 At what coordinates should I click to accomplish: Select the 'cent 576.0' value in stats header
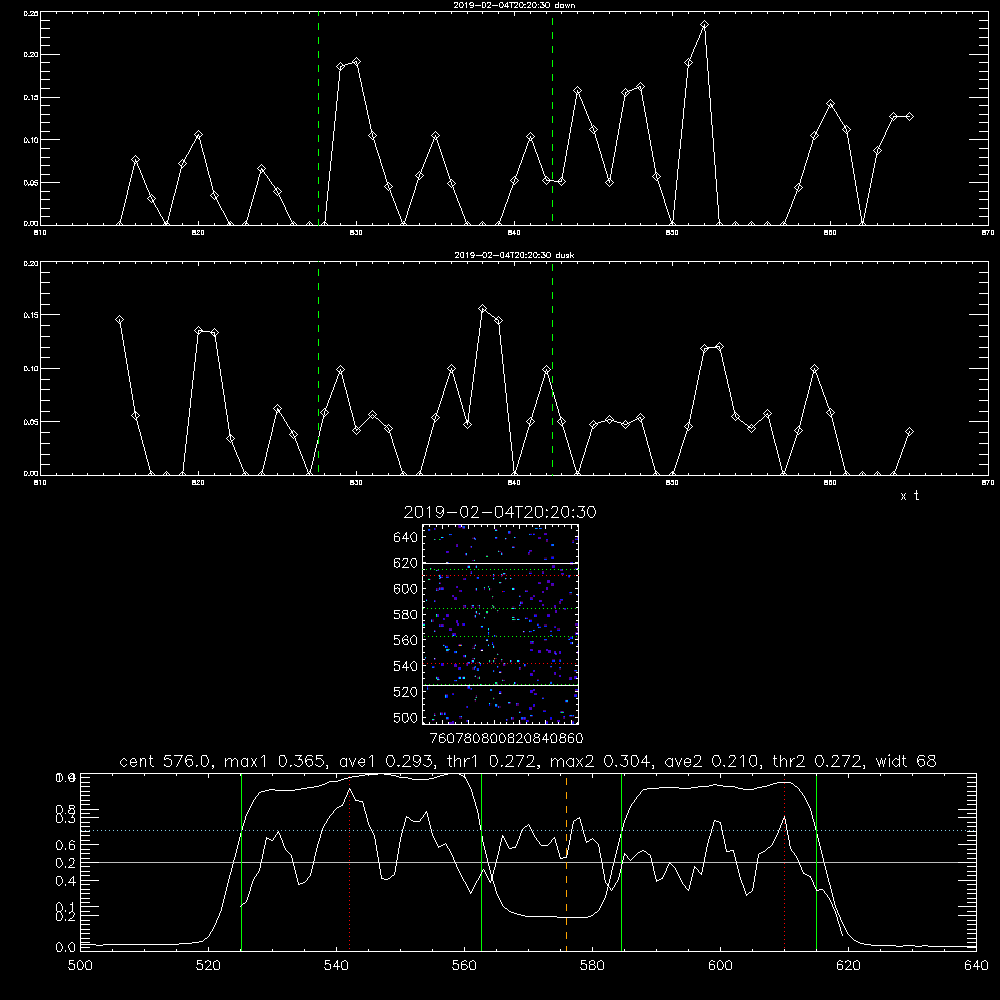tap(165, 761)
